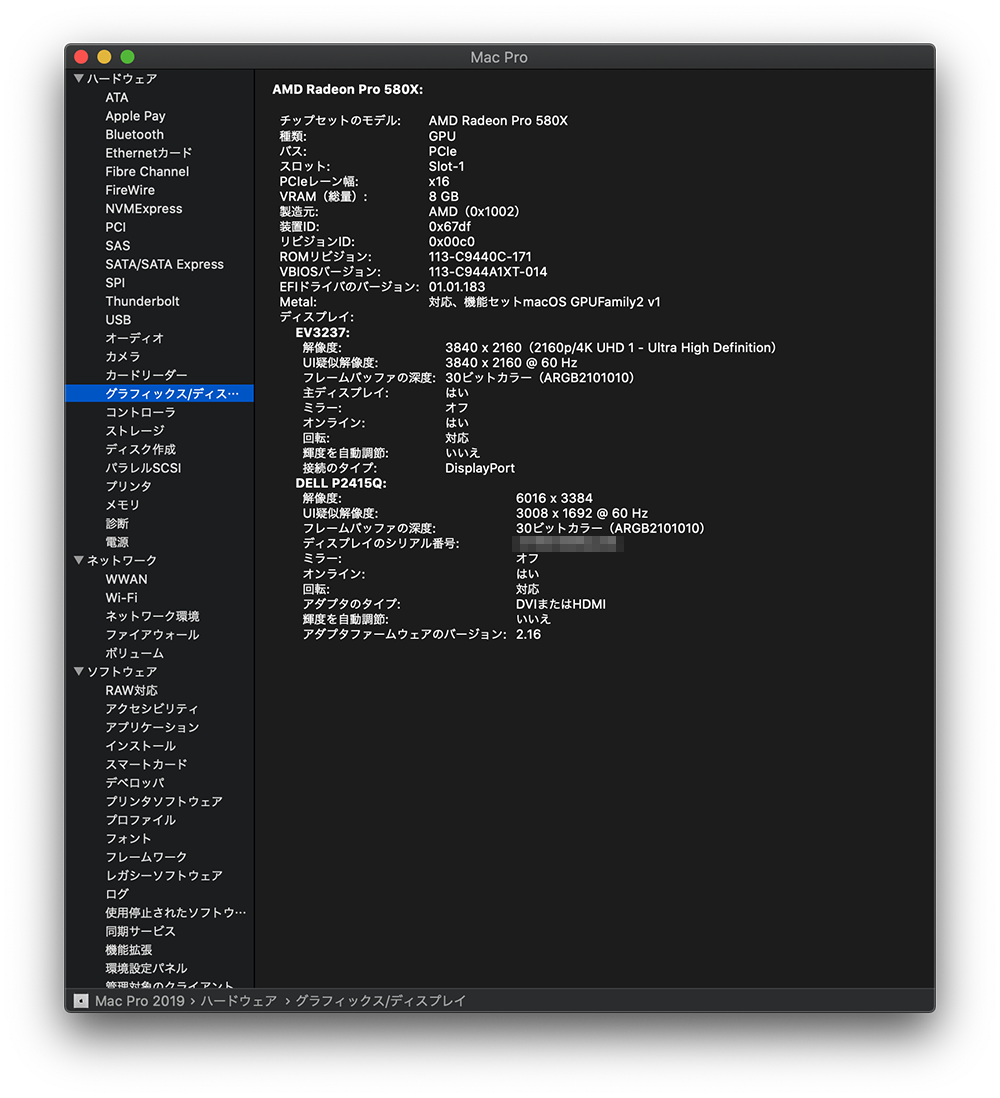Click Mac Pro 2019 in the path bar
The image size is (1000, 1098).
point(139,1001)
